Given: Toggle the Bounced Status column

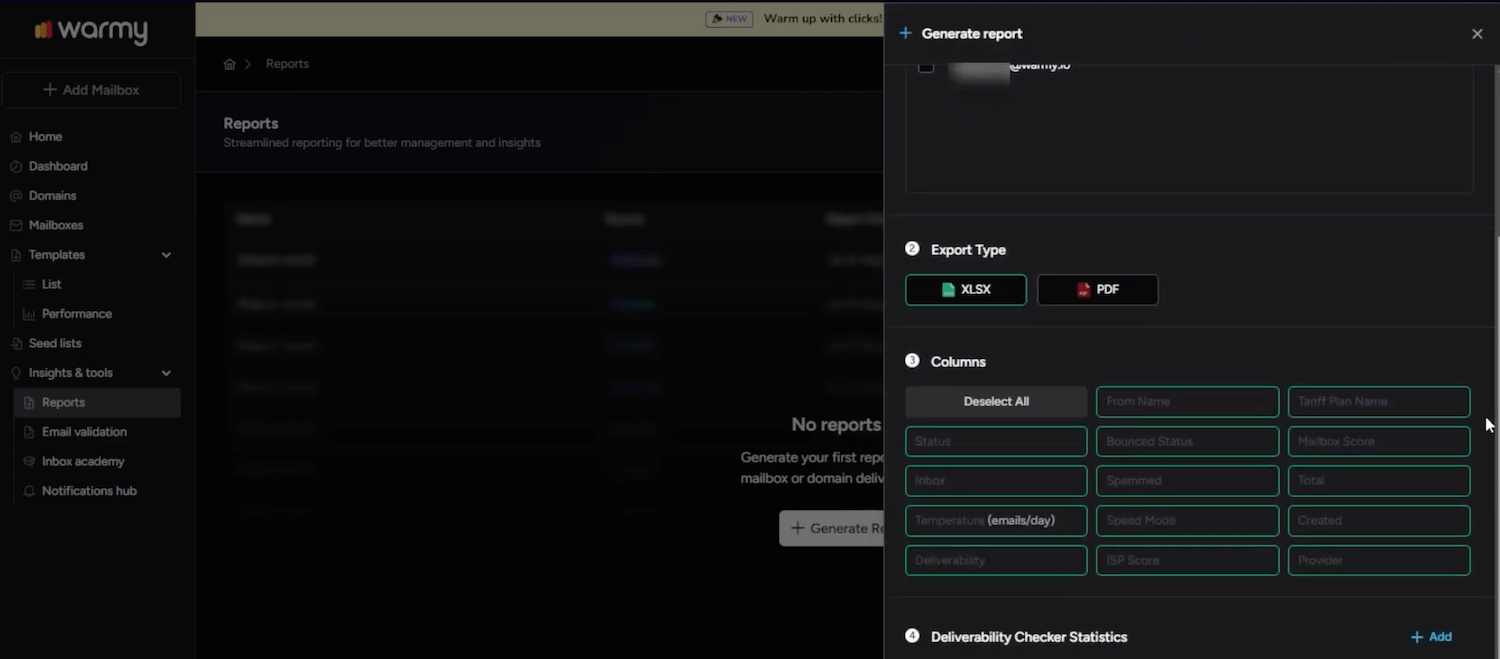Looking at the screenshot, I should (x=1187, y=441).
